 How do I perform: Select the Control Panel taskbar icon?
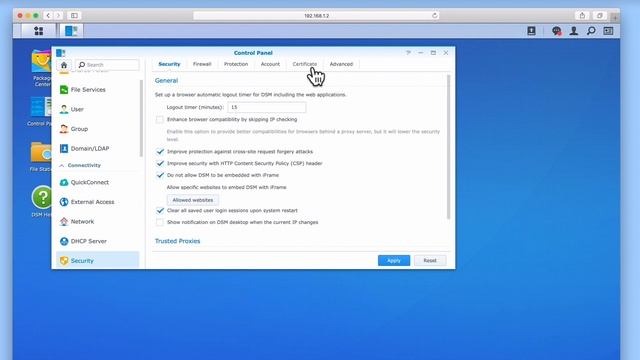click(x=71, y=31)
